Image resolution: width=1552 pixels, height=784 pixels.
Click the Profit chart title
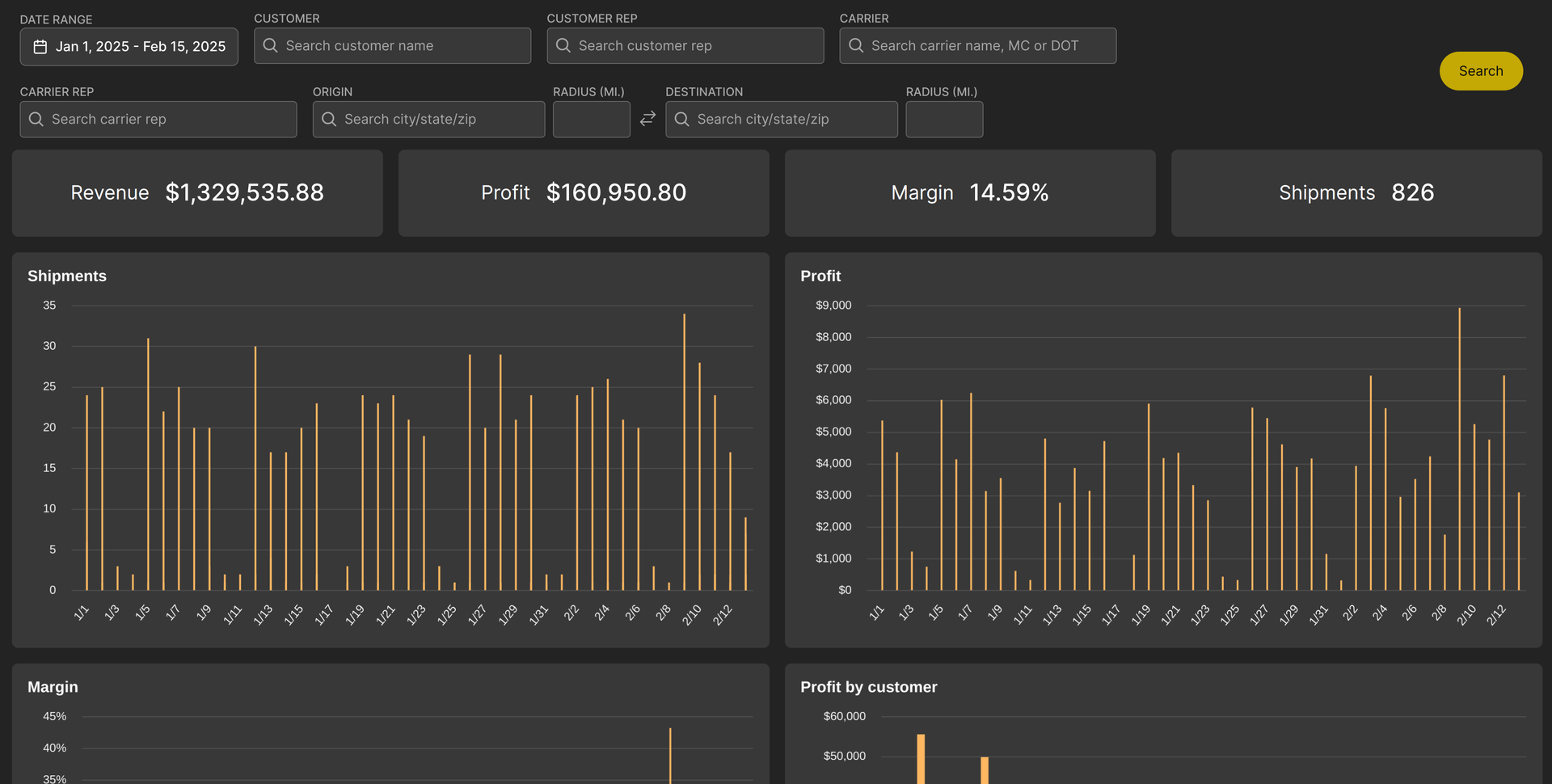pos(820,276)
